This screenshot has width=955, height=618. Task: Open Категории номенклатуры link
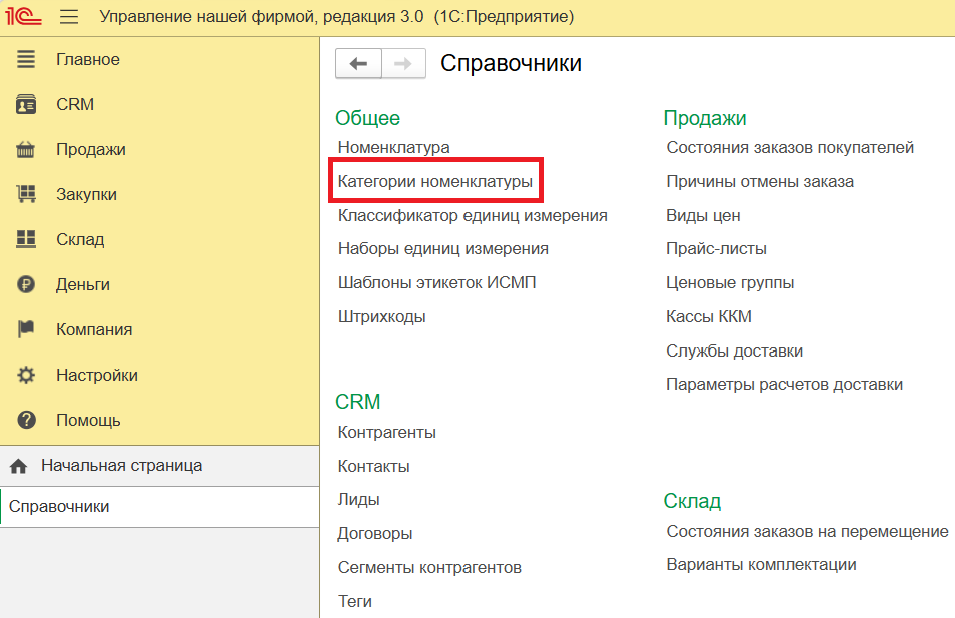[435, 181]
